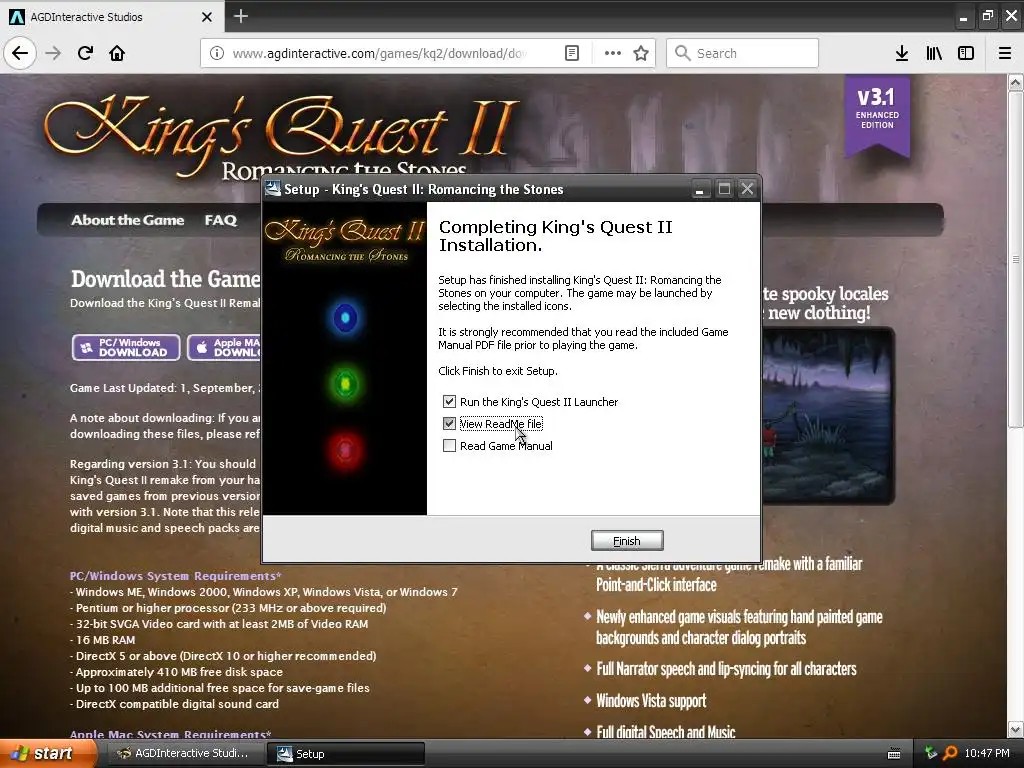Viewport: 1024px width, 768px height.
Task: Click the page scrollbar down arrow
Action: click(1015, 729)
